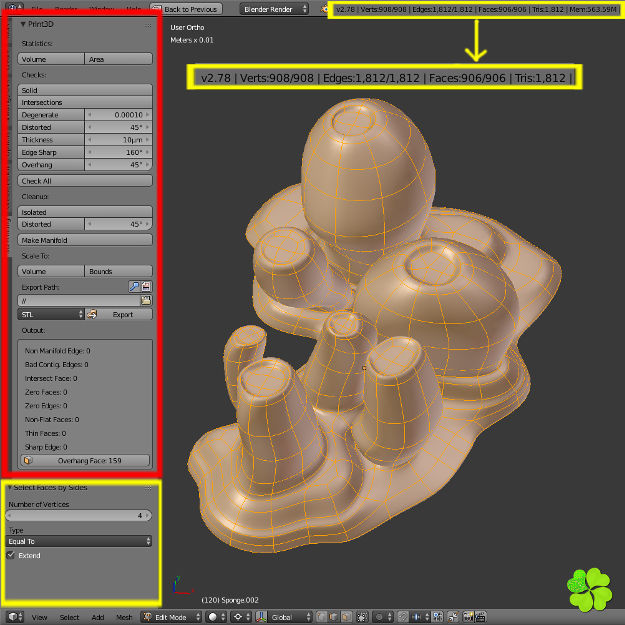Click the OpenGL render animation clapper icon
The image size is (625, 625).
coord(481,617)
